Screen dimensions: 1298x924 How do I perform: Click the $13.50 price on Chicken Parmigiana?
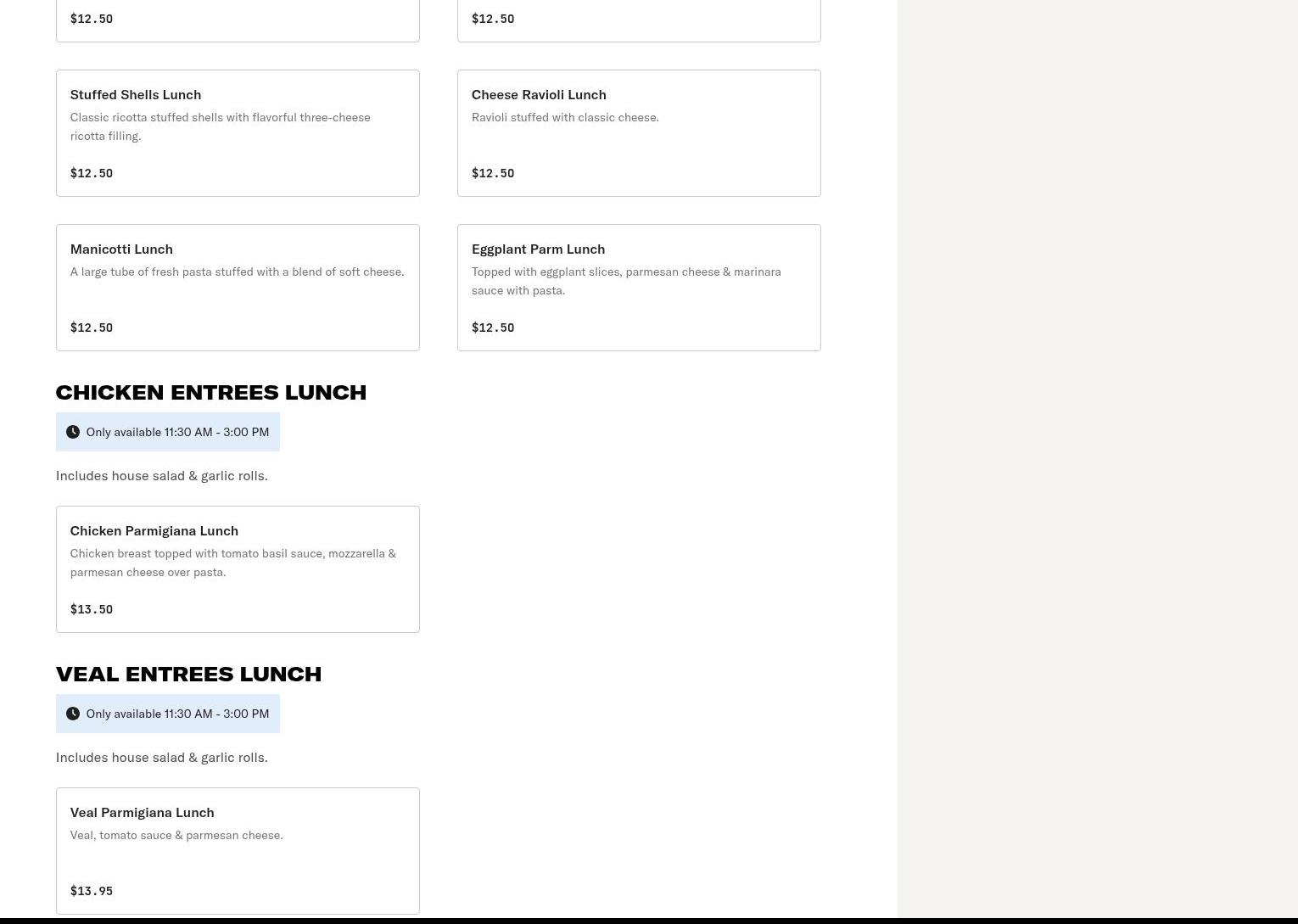coord(91,609)
